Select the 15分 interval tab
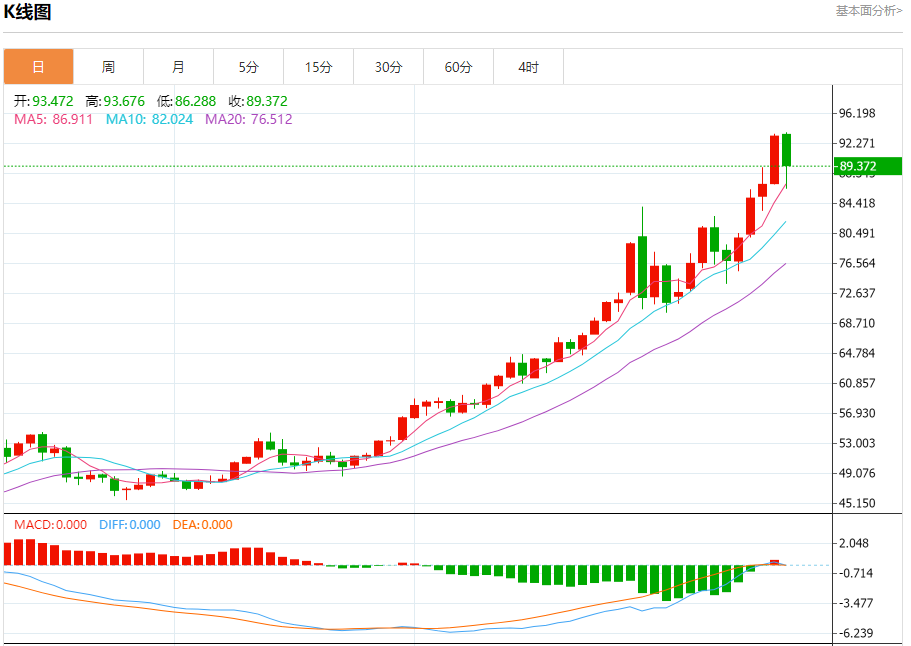The image size is (911, 646). pos(318,67)
